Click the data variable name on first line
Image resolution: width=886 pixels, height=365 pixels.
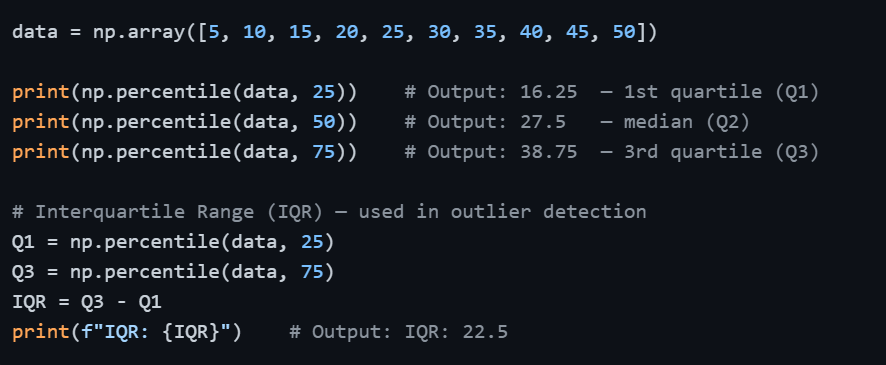pos(34,32)
